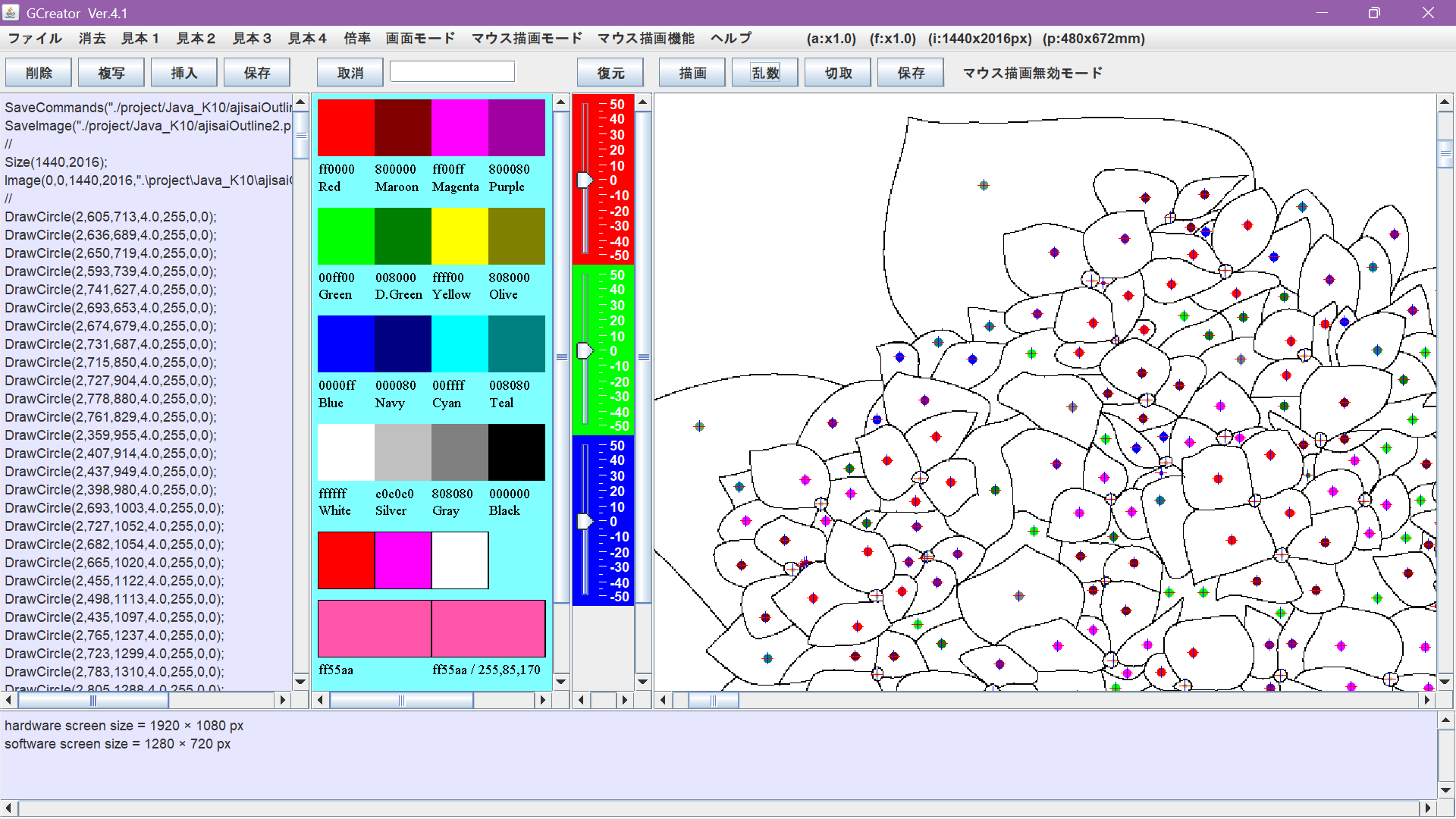
Task: Click canvas vertical scroll-down arrow
Action: tap(1445, 681)
